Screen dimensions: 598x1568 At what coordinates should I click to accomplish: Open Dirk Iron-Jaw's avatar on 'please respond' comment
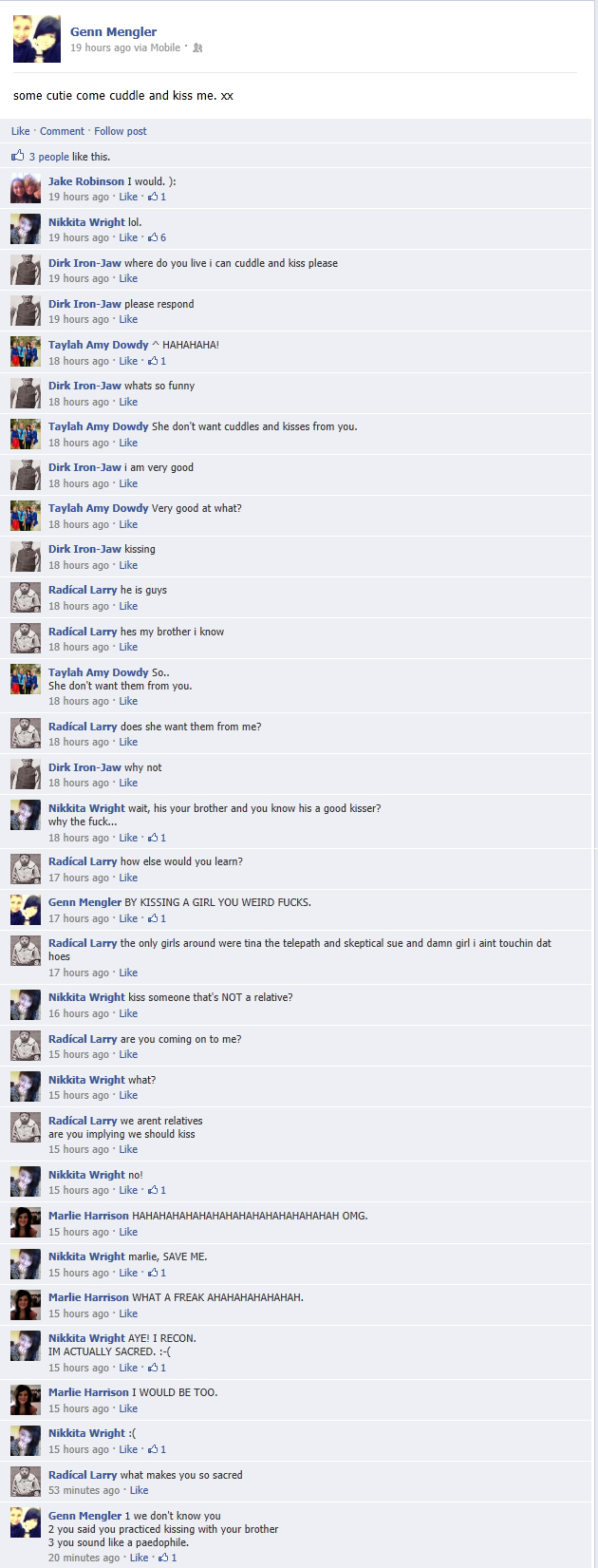[26, 311]
